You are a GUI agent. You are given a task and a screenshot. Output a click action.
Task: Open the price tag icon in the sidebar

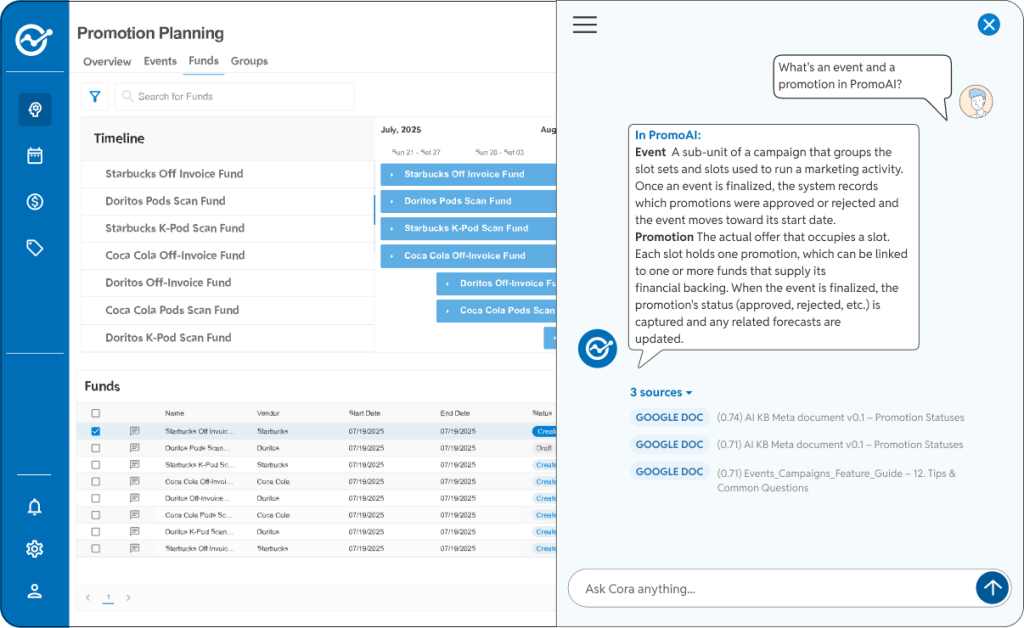pyautogui.click(x=35, y=247)
